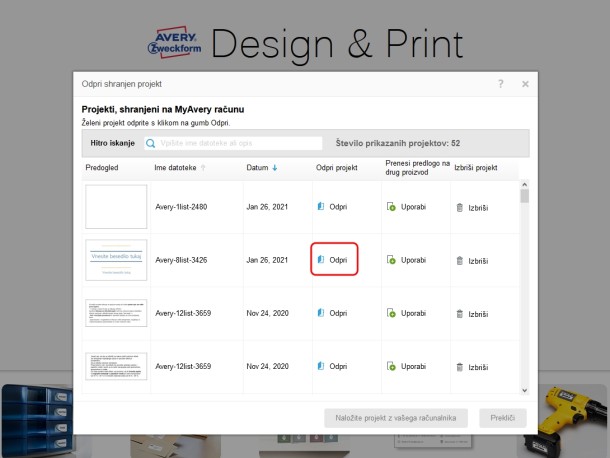
Task: Click Naložite projekt z vašega računalnika
Action: tap(396, 417)
